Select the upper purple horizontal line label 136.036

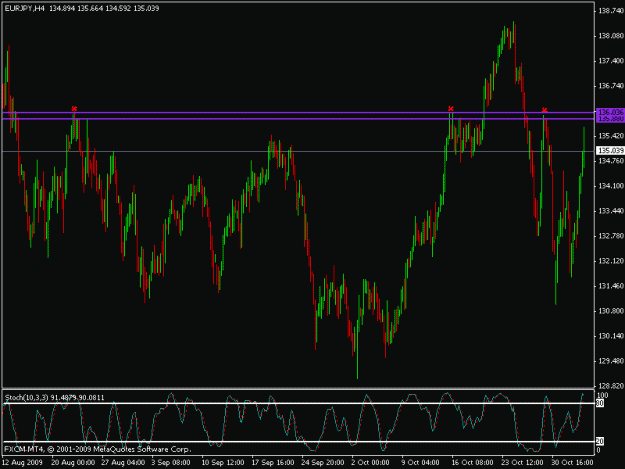(611, 112)
